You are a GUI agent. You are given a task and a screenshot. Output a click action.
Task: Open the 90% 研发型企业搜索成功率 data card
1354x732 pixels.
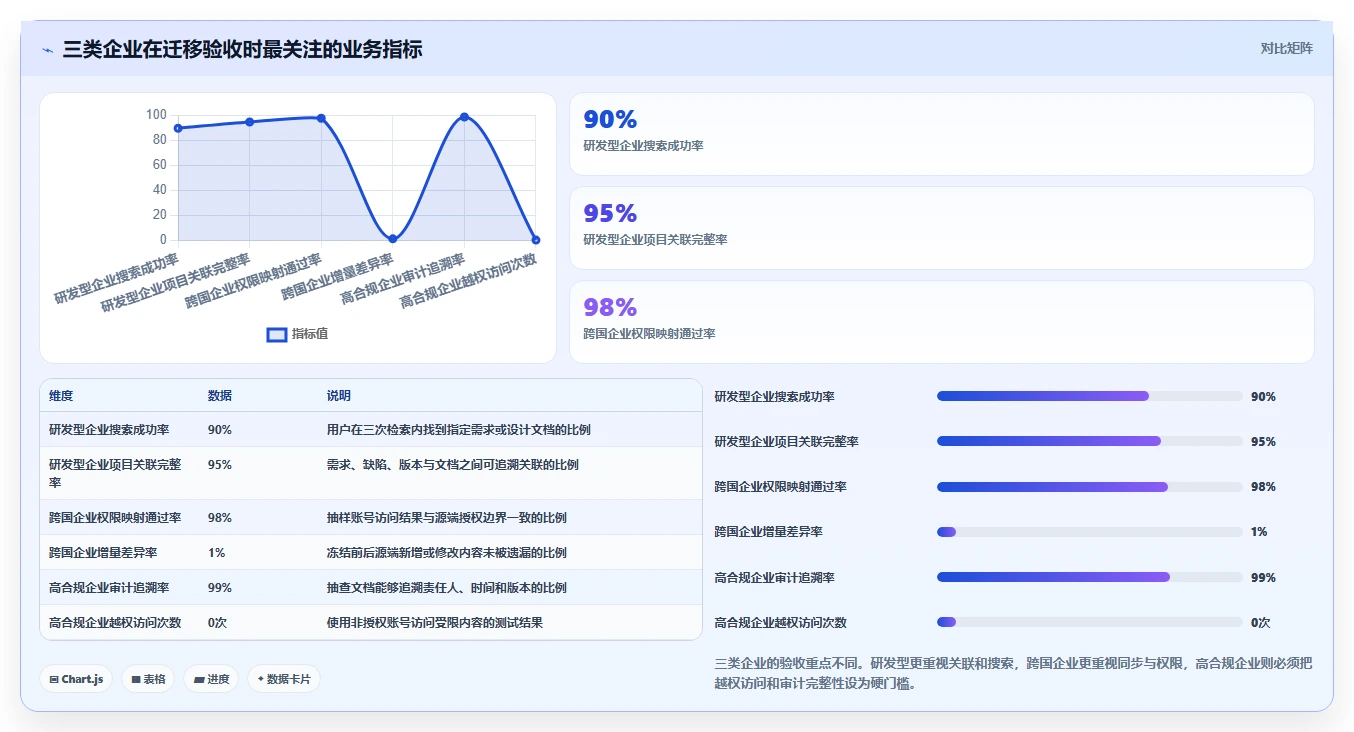pyautogui.click(x=941, y=134)
